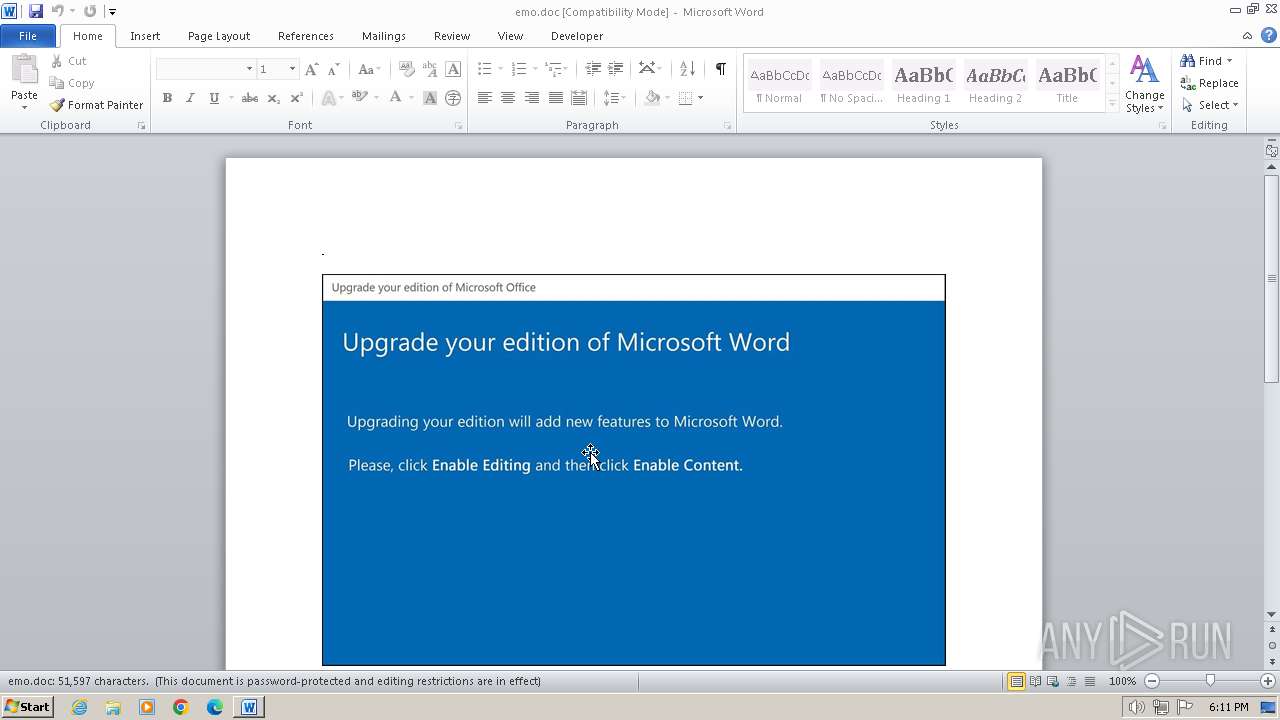This screenshot has width=1280, height=720.
Task: Toggle Italic formatting
Action: click(190, 98)
